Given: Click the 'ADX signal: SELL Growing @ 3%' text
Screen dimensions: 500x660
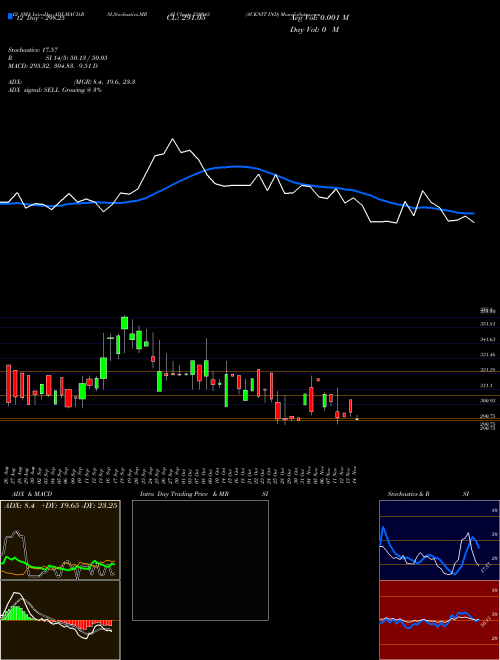Looking at the screenshot, I should 55,90.
